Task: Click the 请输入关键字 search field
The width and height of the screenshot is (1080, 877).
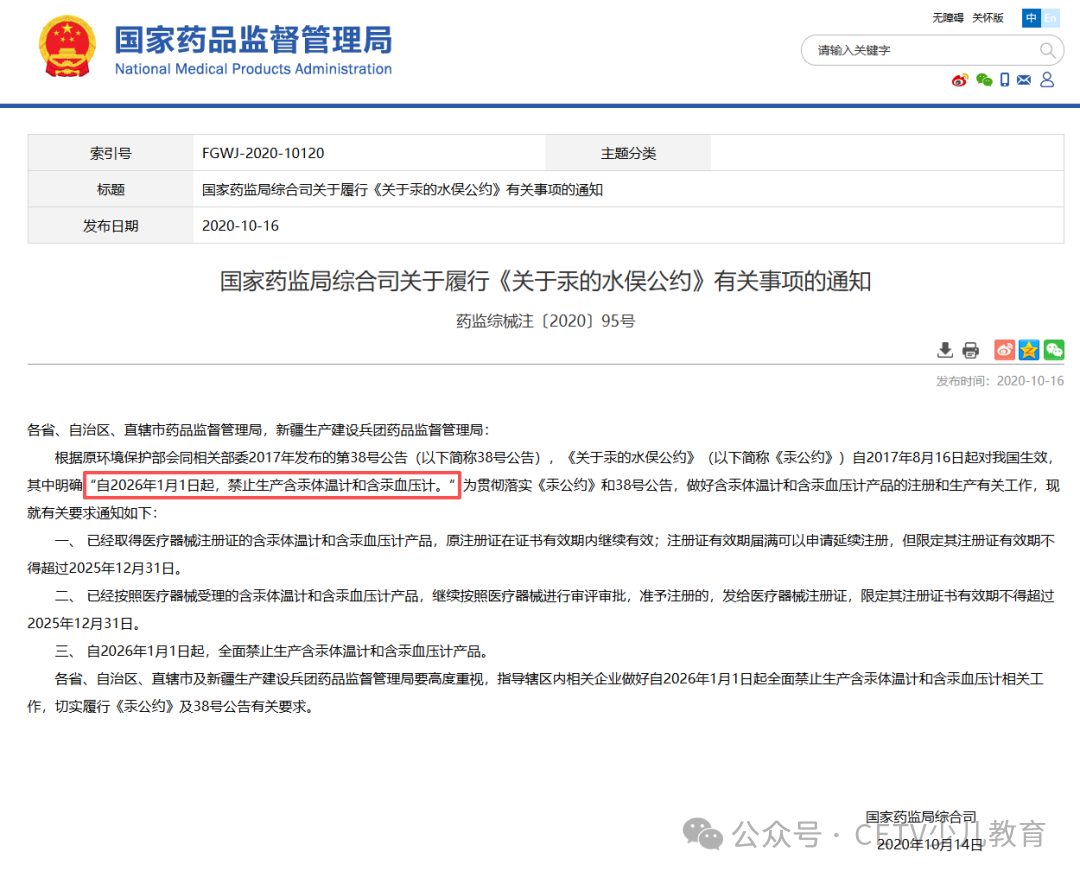Action: tap(920, 50)
